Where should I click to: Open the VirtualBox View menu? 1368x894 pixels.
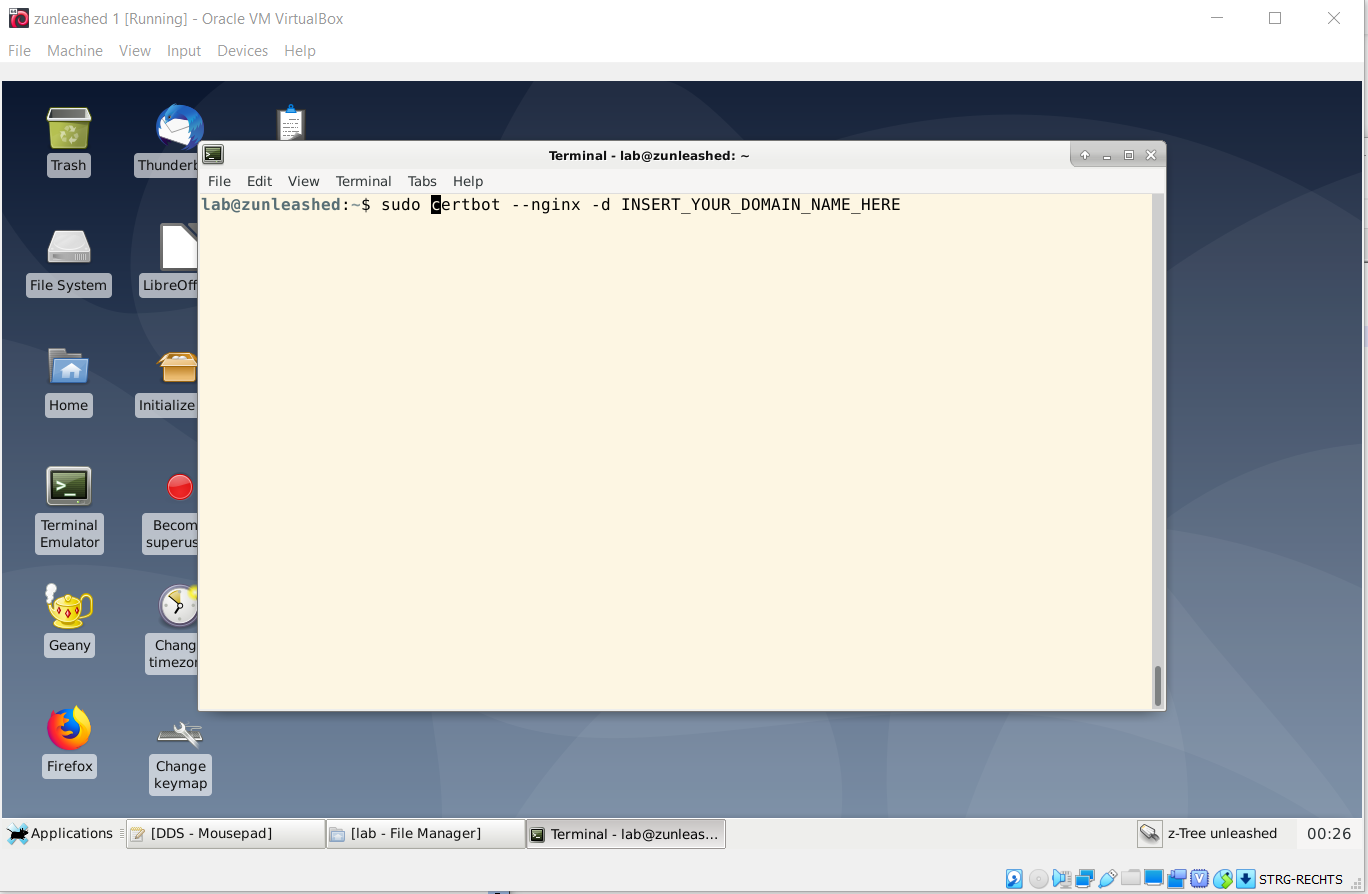coord(135,51)
